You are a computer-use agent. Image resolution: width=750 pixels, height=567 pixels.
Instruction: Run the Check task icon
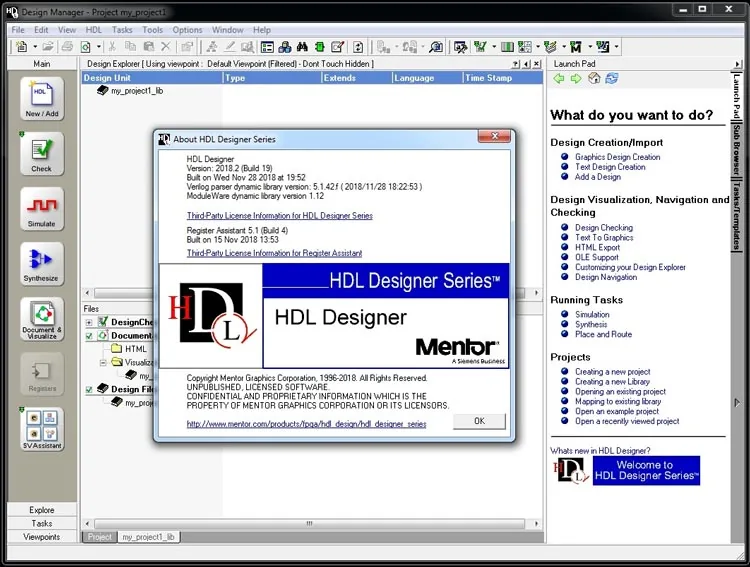click(x=42, y=154)
